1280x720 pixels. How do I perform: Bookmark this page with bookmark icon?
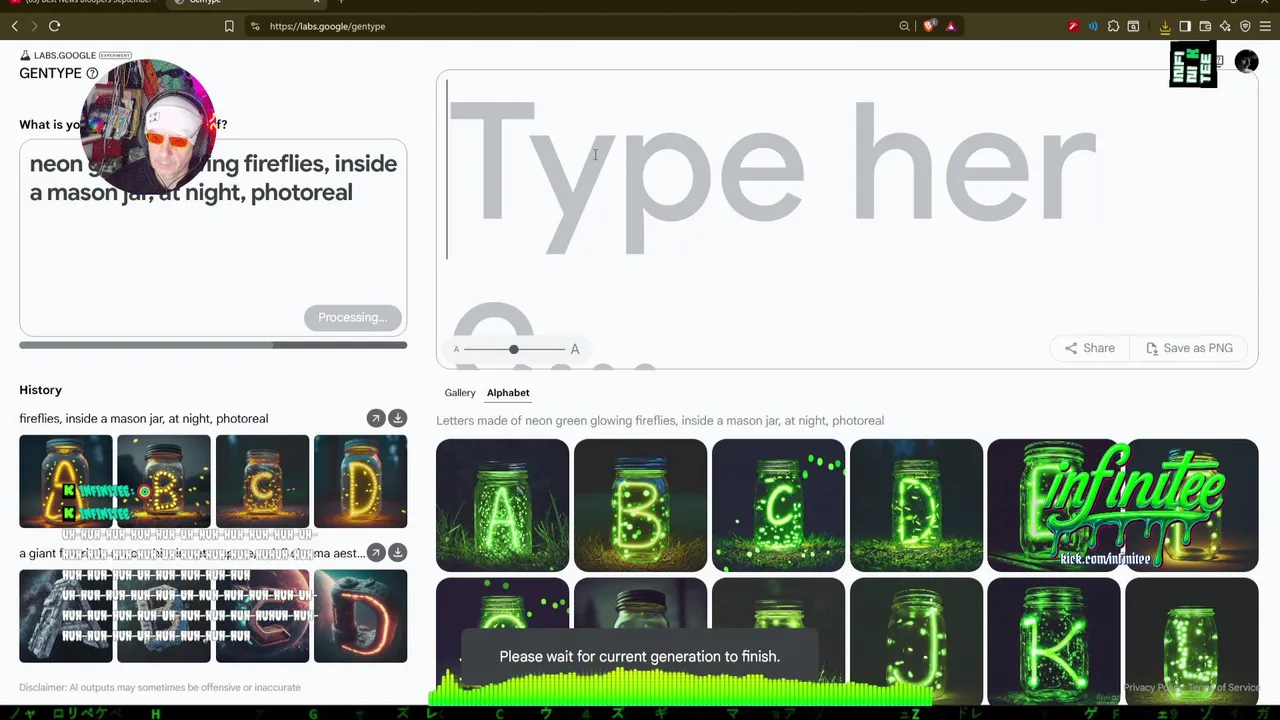click(229, 26)
